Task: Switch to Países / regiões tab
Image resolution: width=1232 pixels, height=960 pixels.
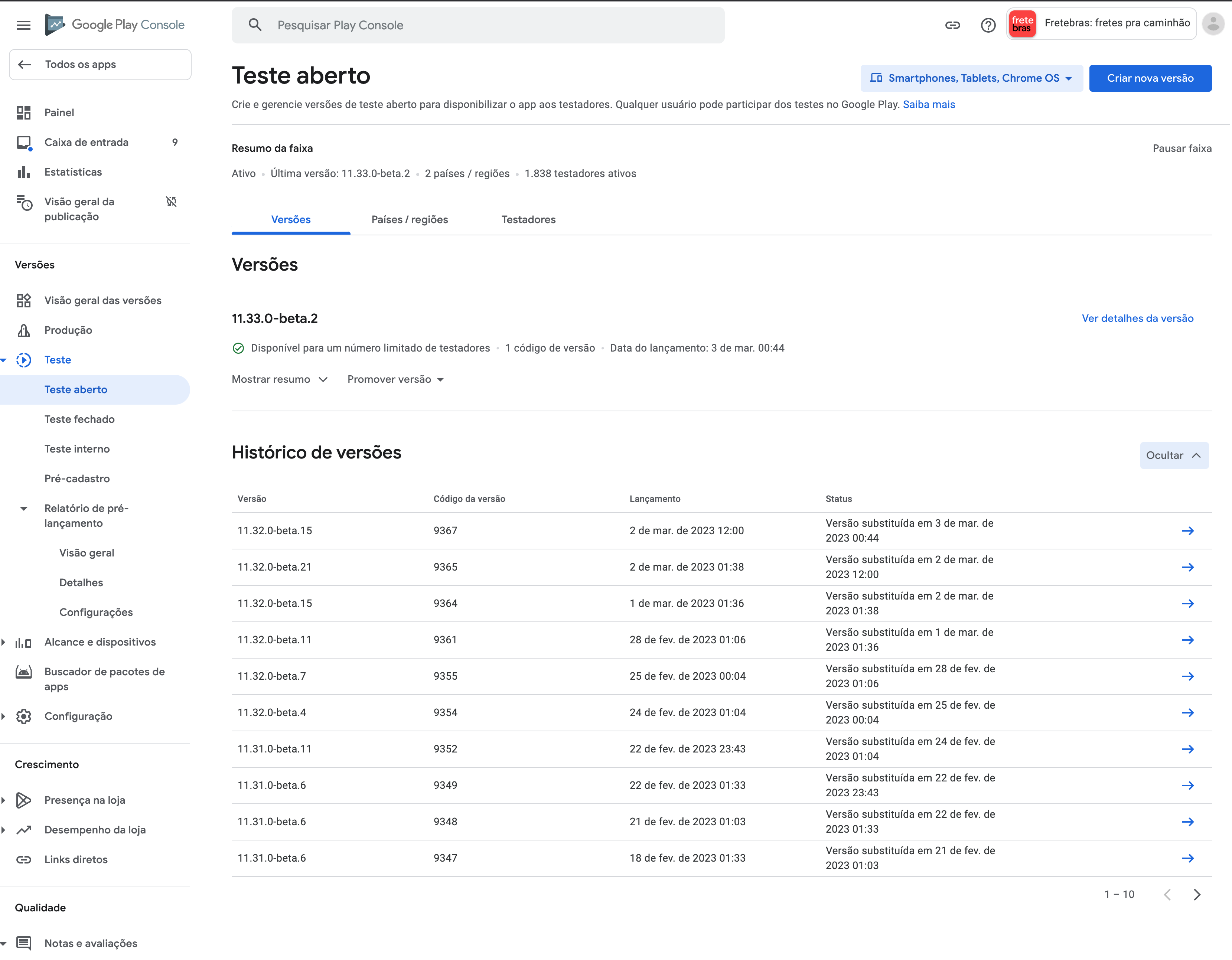Action: pos(410,219)
